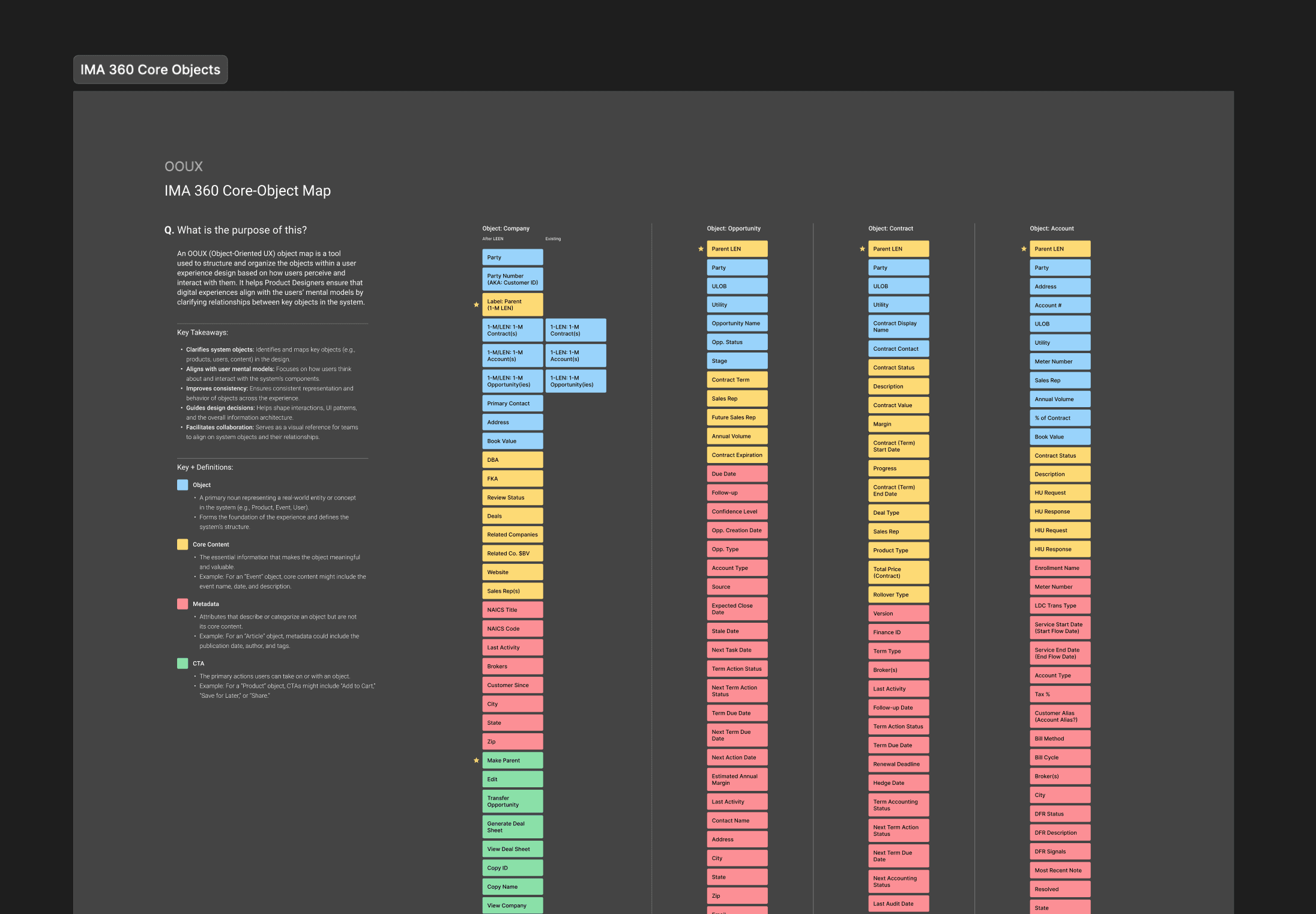This screenshot has width=1316, height=914.
Task: Click the green Generate Deal Sheet card
Action: pyautogui.click(x=512, y=827)
